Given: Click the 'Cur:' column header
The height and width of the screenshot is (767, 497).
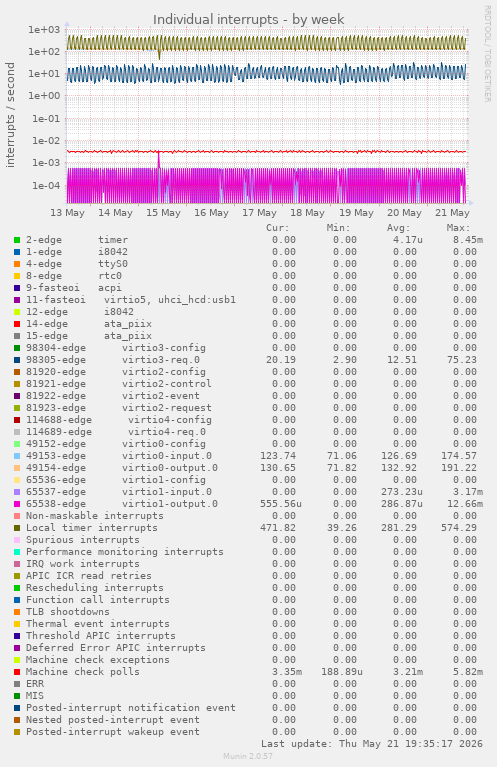Looking at the screenshot, I should pyautogui.click(x=278, y=228).
